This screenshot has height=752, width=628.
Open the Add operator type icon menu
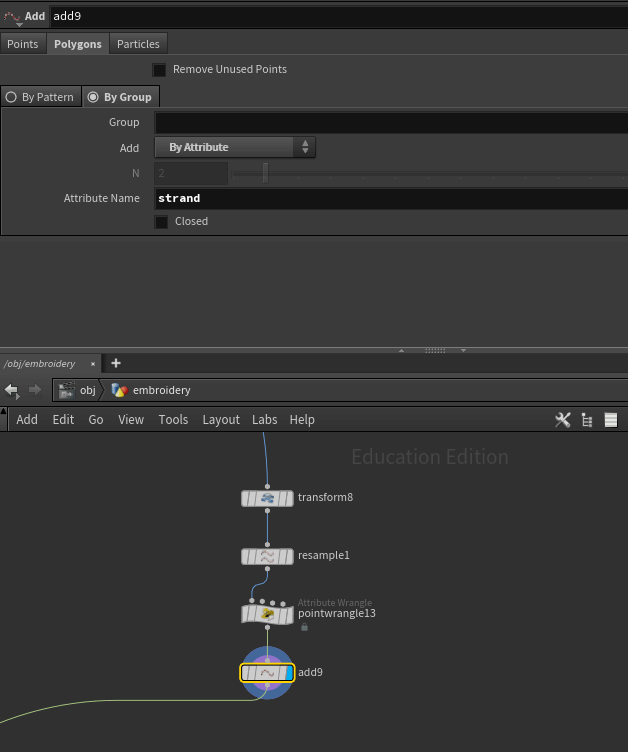[x=13, y=17]
